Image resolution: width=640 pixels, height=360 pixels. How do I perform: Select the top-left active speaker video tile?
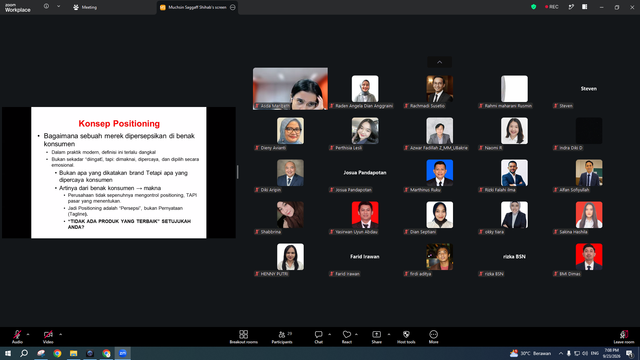290,89
